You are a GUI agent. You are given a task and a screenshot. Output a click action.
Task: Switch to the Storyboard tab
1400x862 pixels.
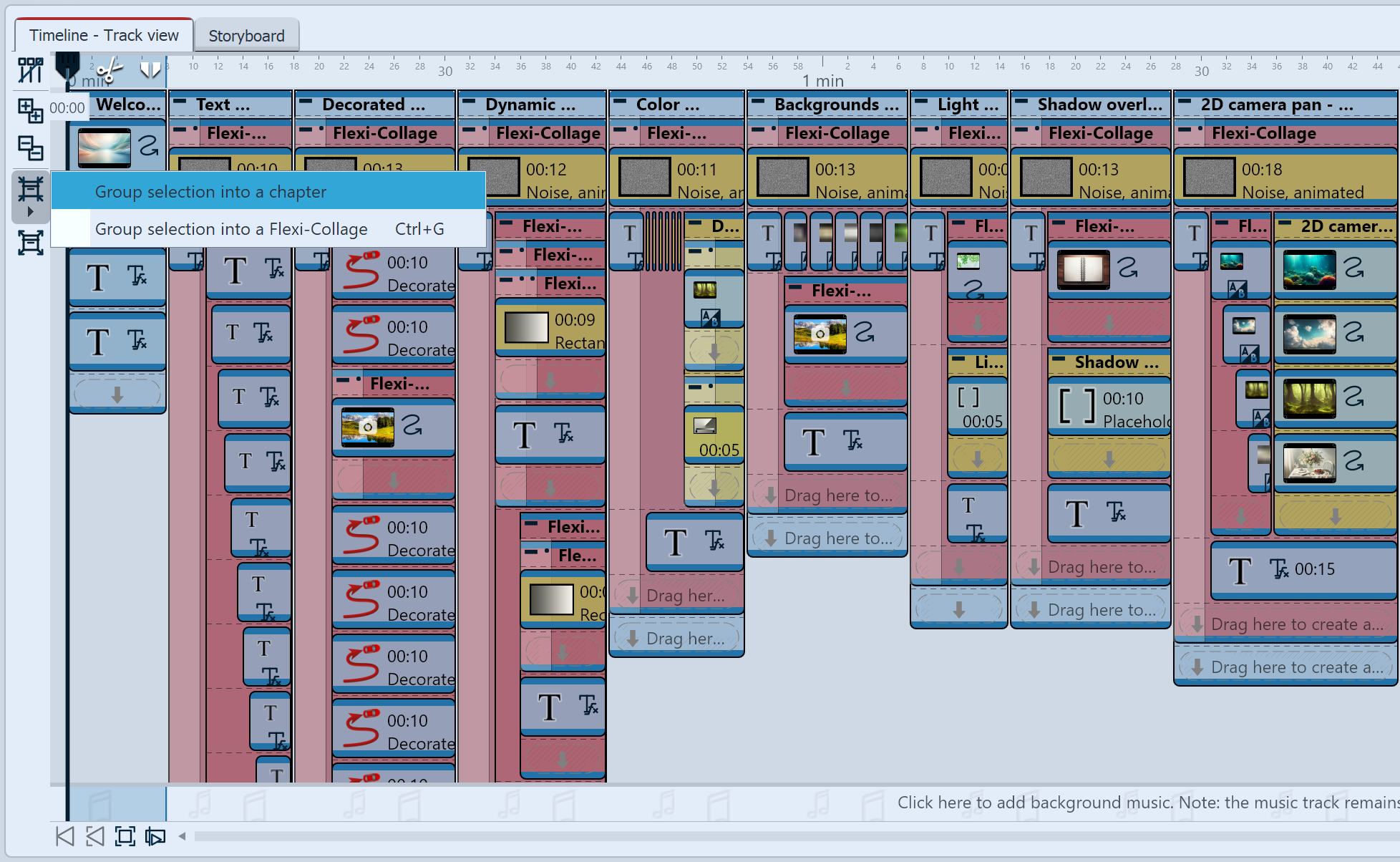pos(246,34)
